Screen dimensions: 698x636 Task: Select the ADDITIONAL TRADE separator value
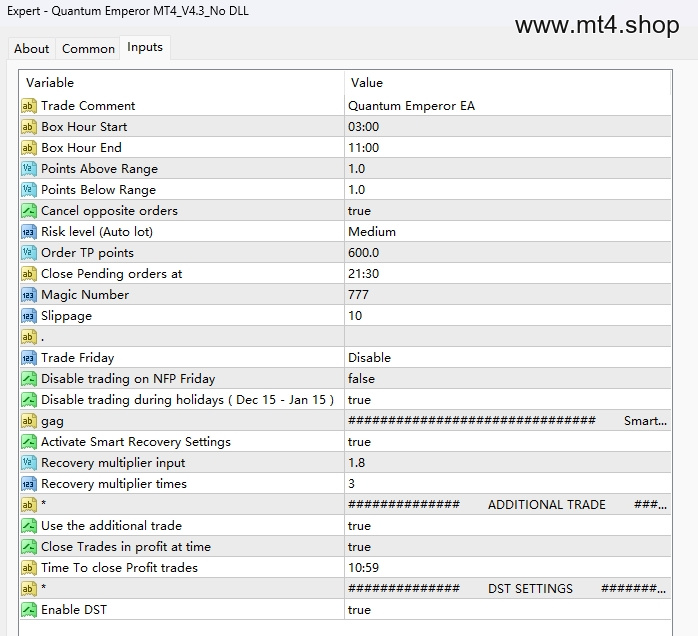pos(507,505)
